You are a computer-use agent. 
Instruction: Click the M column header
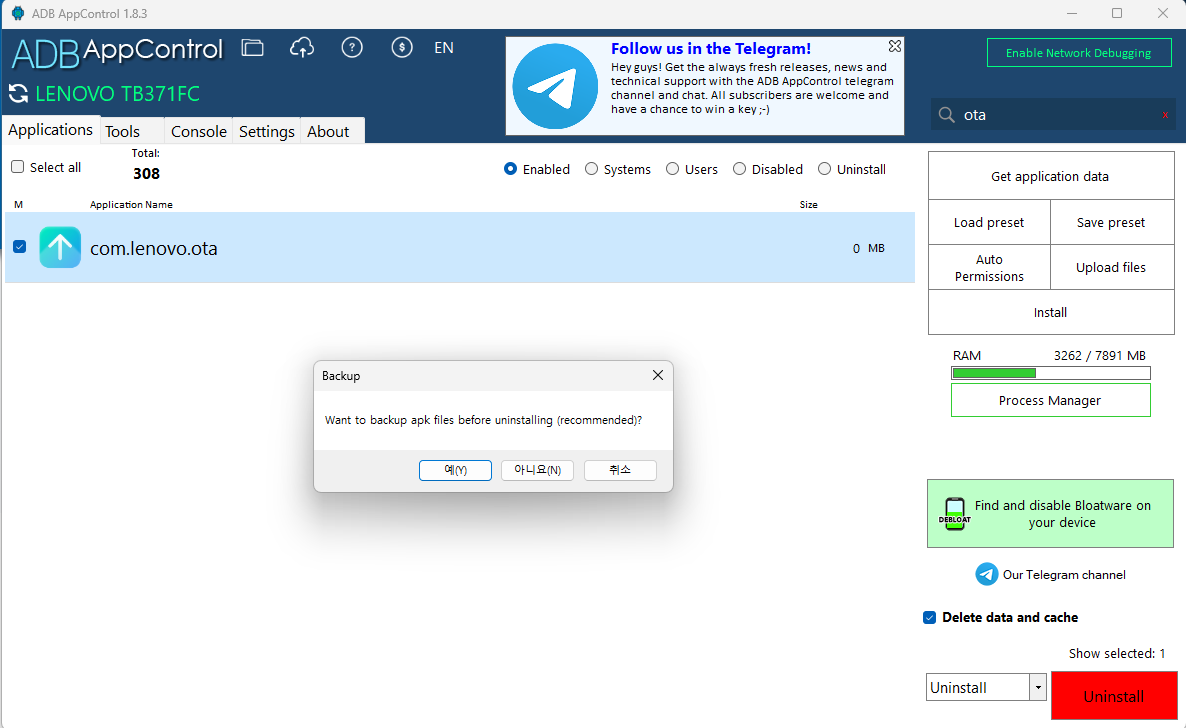tap(18, 204)
